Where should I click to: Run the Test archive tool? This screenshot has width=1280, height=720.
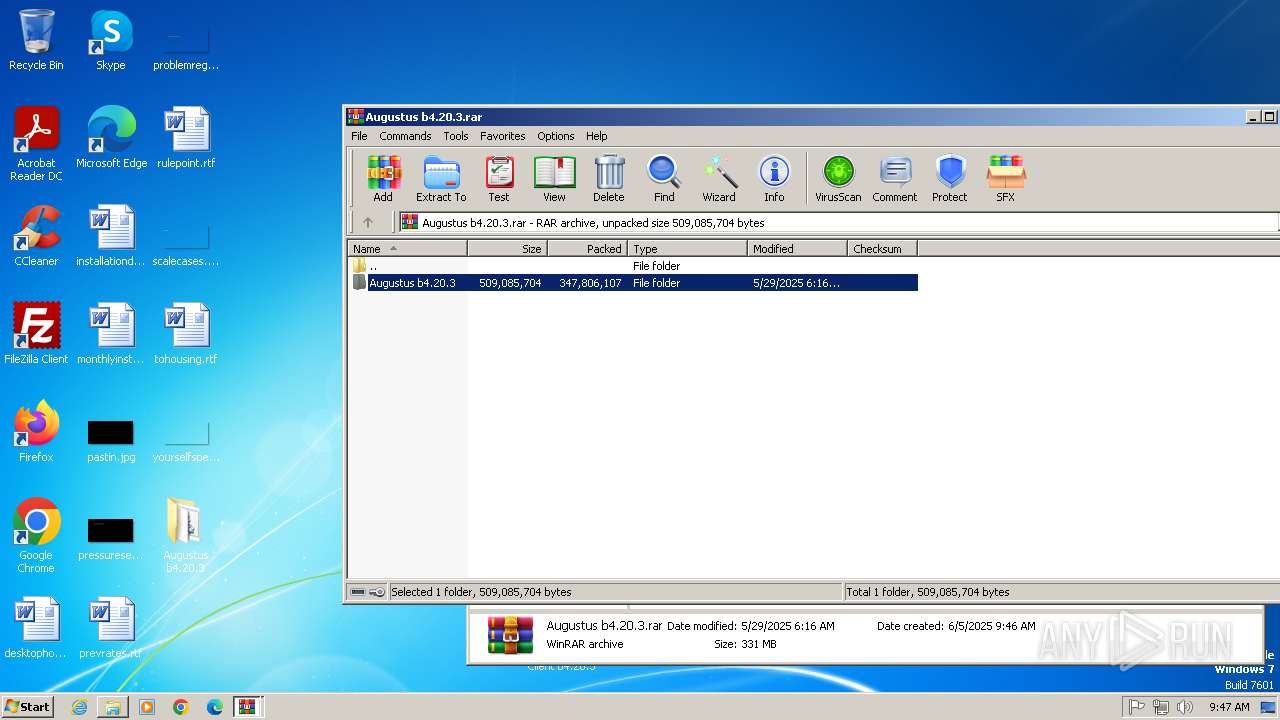(x=499, y=179)
